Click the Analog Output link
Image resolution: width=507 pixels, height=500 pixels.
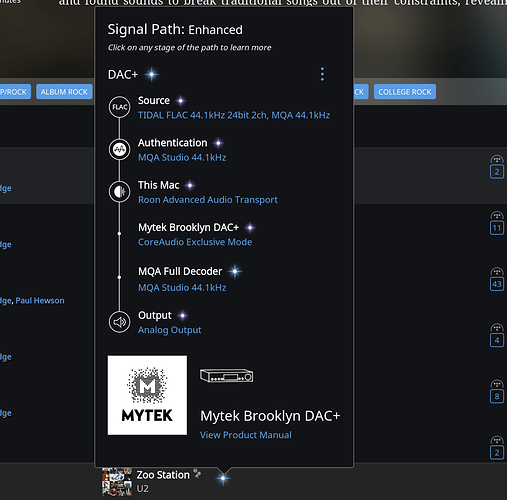coord(170,330)
